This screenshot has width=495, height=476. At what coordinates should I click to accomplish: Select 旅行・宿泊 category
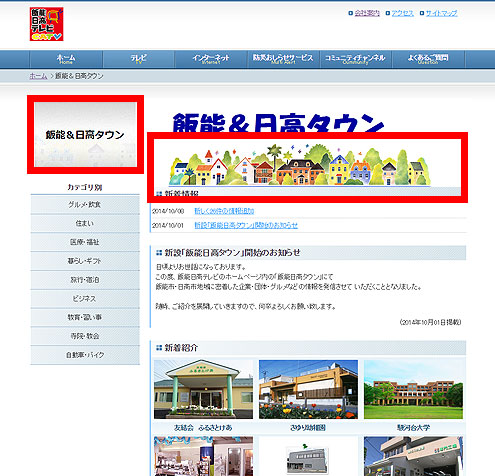85,280
